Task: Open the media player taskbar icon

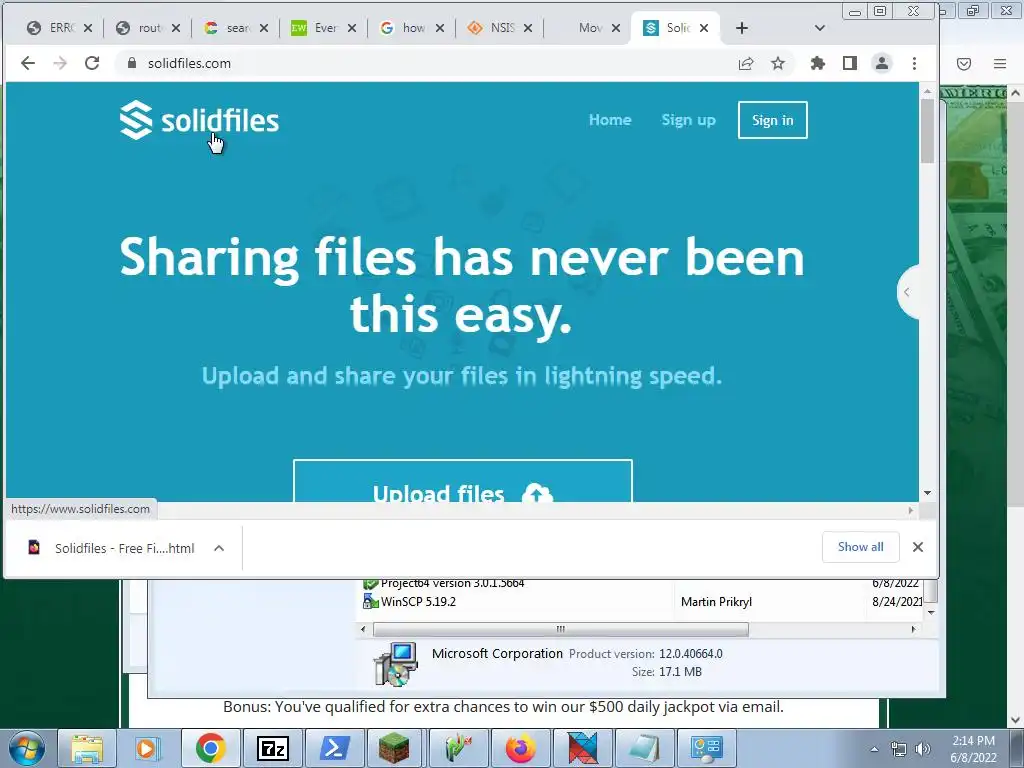Action: pyautogui.click(x=148, y=748)
